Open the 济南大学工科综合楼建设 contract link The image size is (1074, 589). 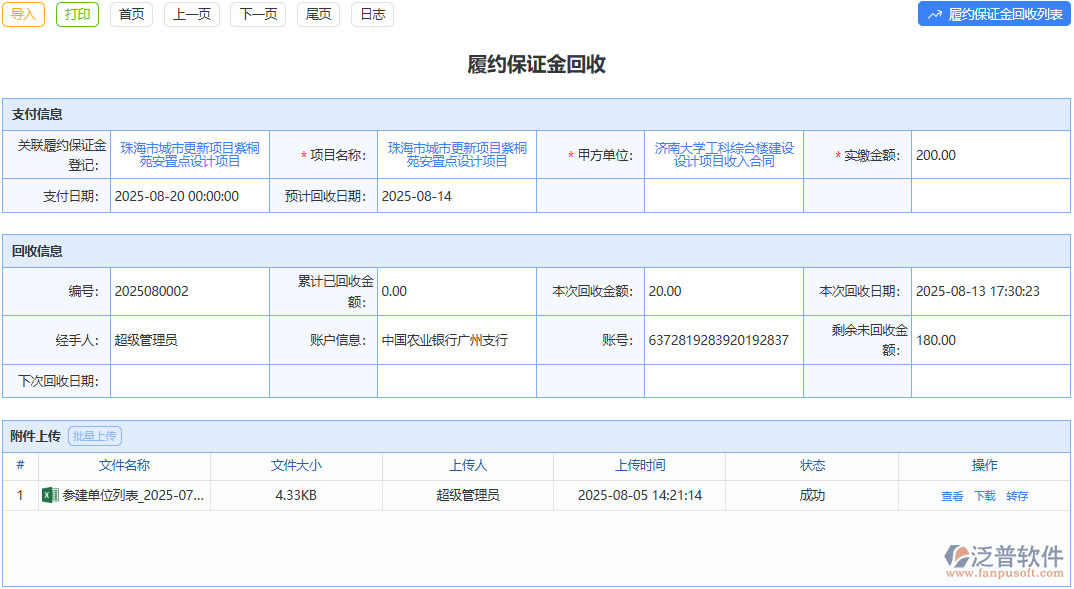pyautogui.click(x=723, y=155)
